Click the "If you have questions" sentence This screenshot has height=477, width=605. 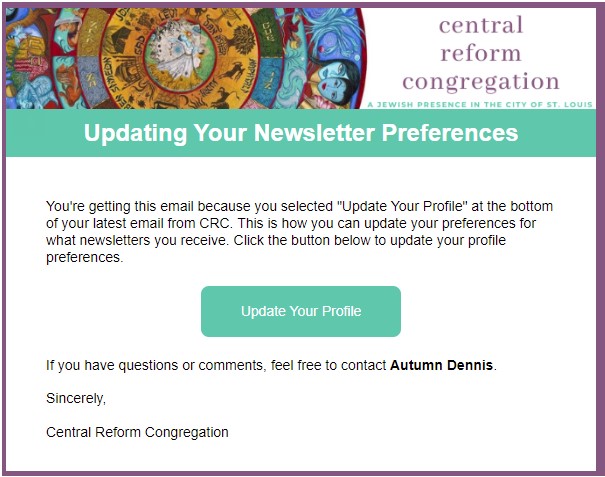(x=130, y=365)
